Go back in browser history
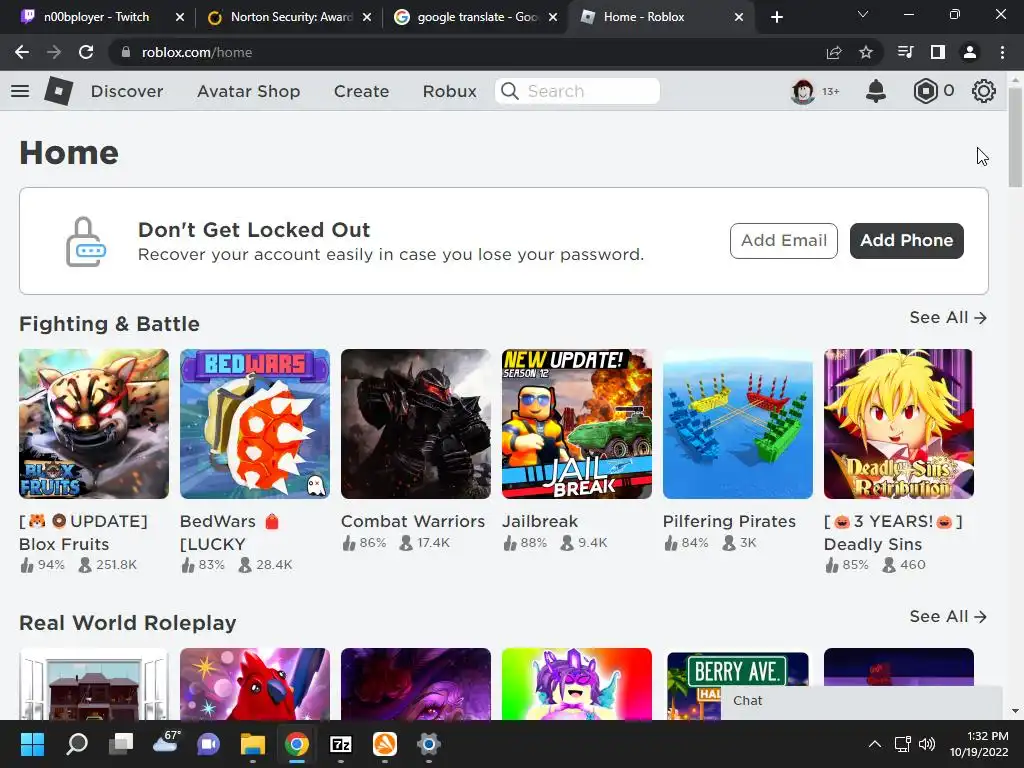 pyautogui.click(x=22, y=52)
